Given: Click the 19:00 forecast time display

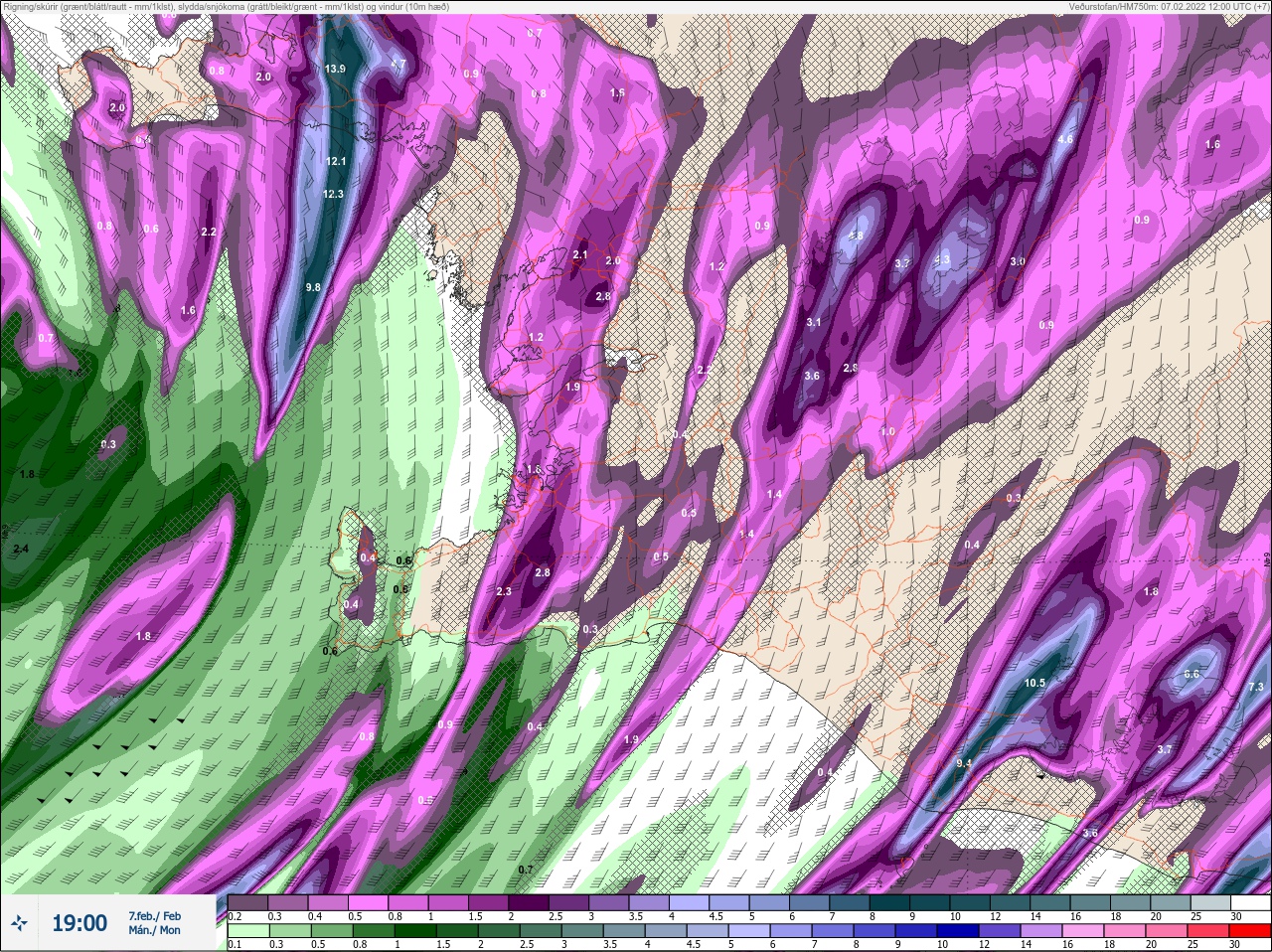Looking at the screenshot, I should pos(79,923).
